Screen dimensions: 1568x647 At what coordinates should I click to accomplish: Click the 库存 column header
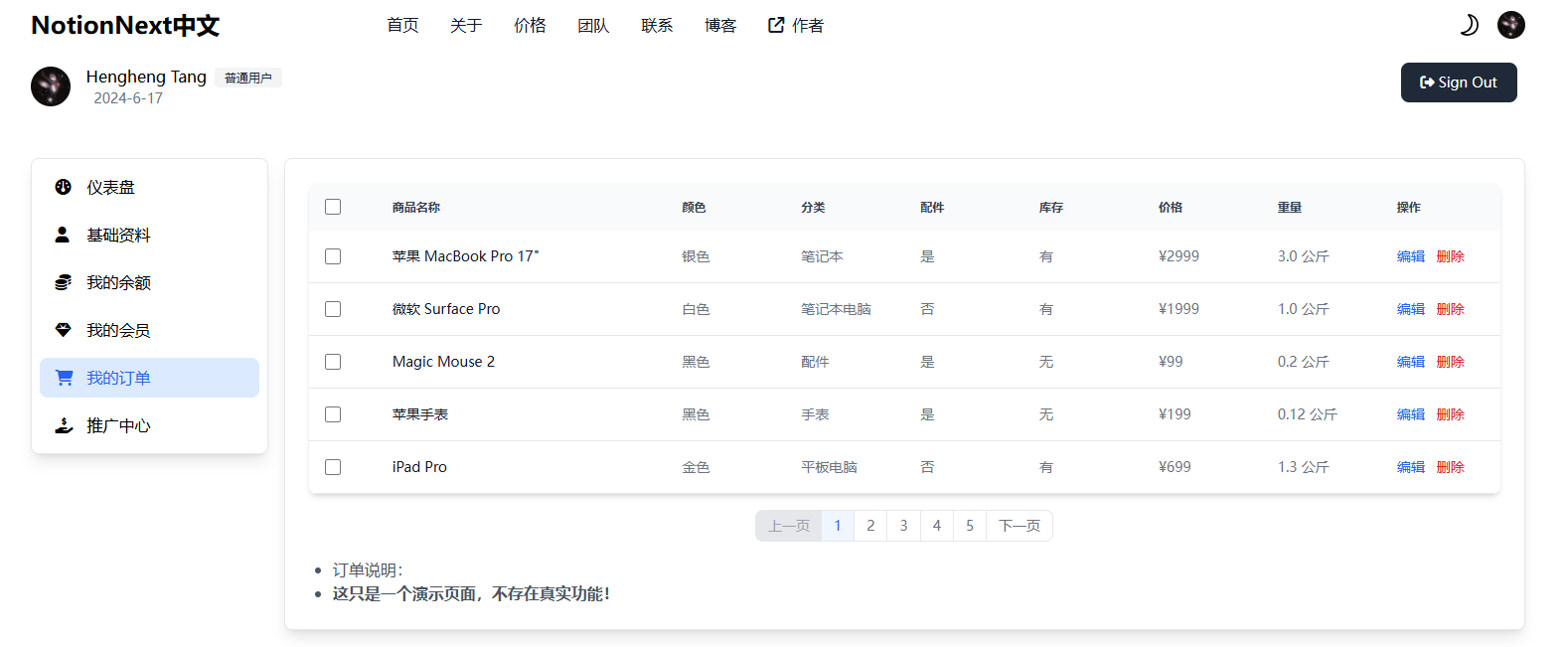pyautogui.click(x=1051, y=207)
